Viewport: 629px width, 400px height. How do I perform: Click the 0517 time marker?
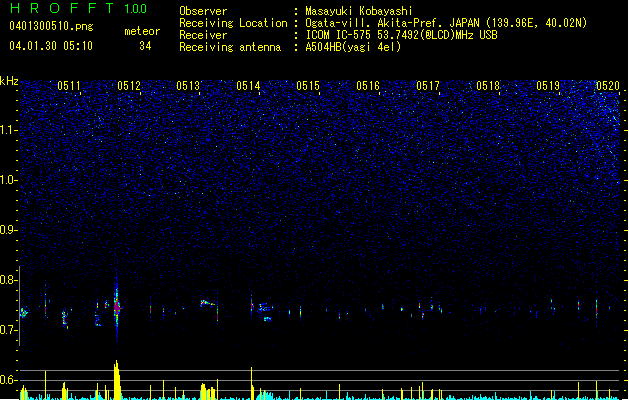(x=428, y=86)
